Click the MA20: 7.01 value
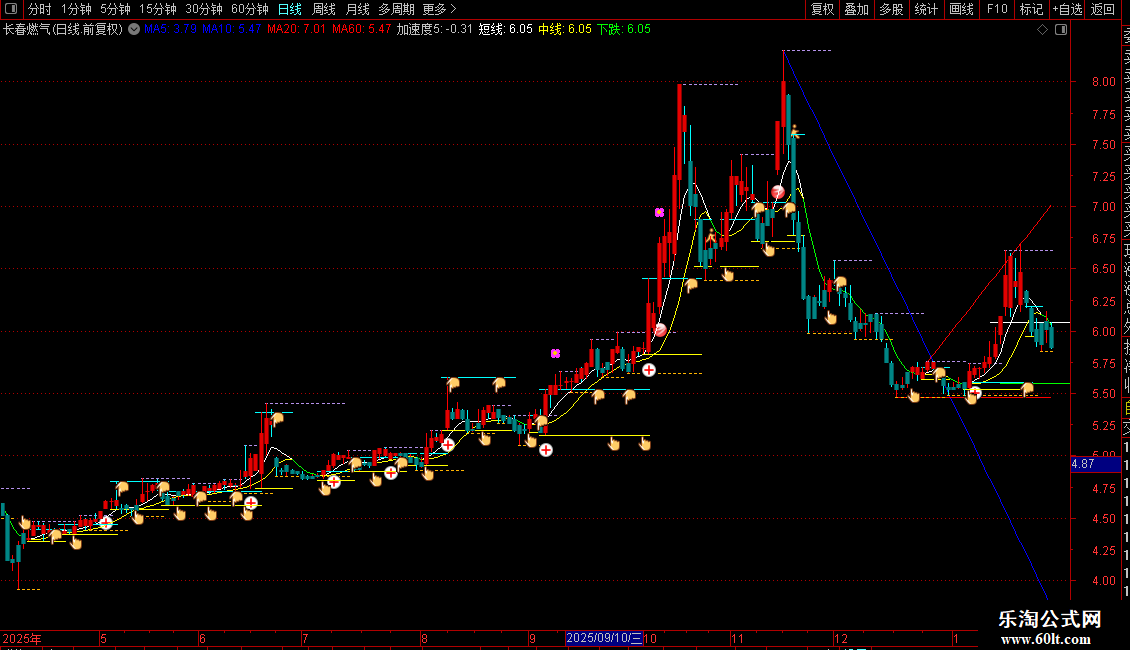Viewport: 1130px width, 650px height. (x=296, y=30)
